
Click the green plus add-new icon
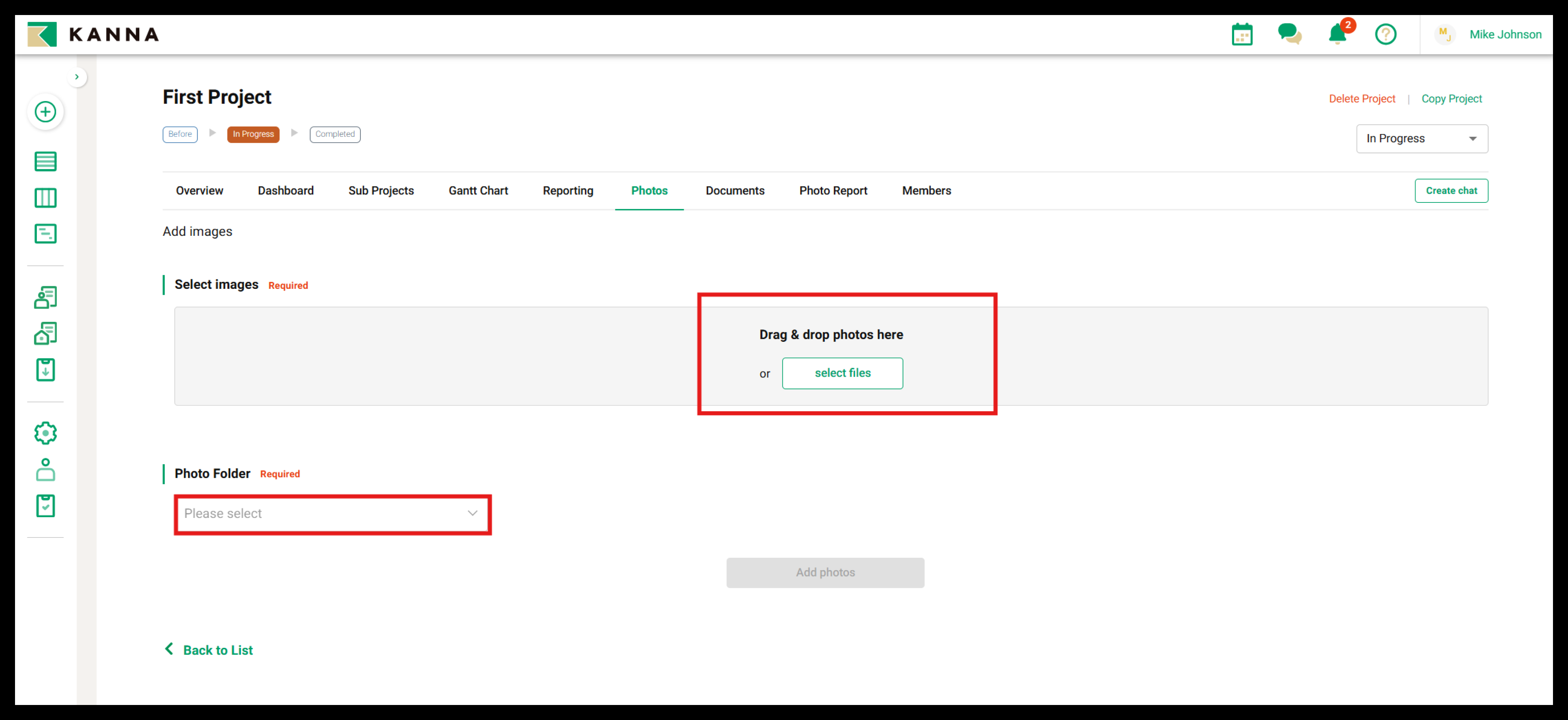point(46,112)
